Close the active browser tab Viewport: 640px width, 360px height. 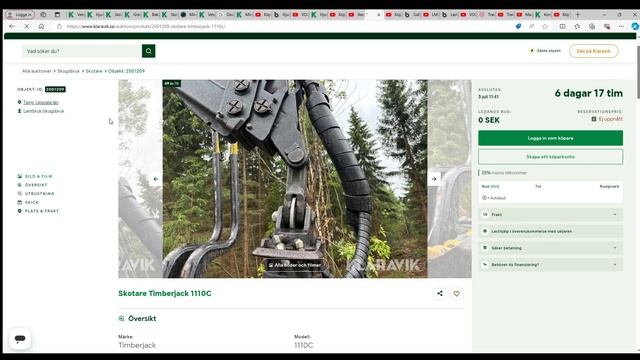pos(378,15)
